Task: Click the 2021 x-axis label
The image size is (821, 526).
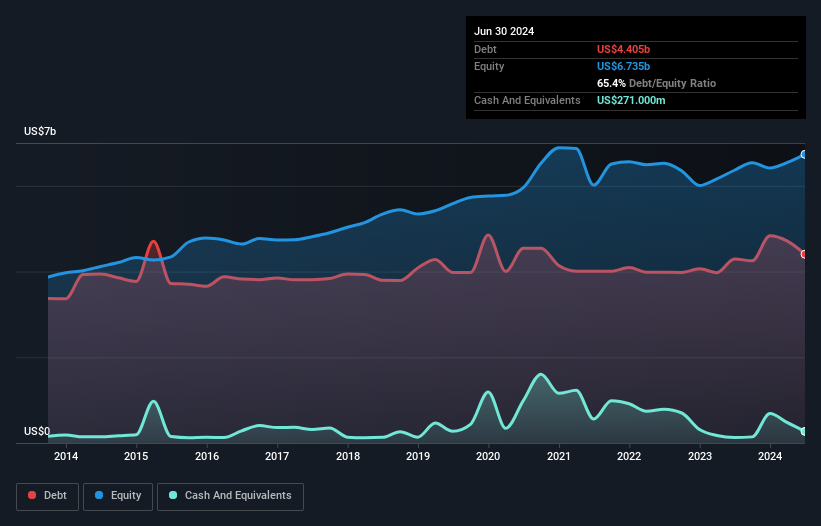Action: 559,456
